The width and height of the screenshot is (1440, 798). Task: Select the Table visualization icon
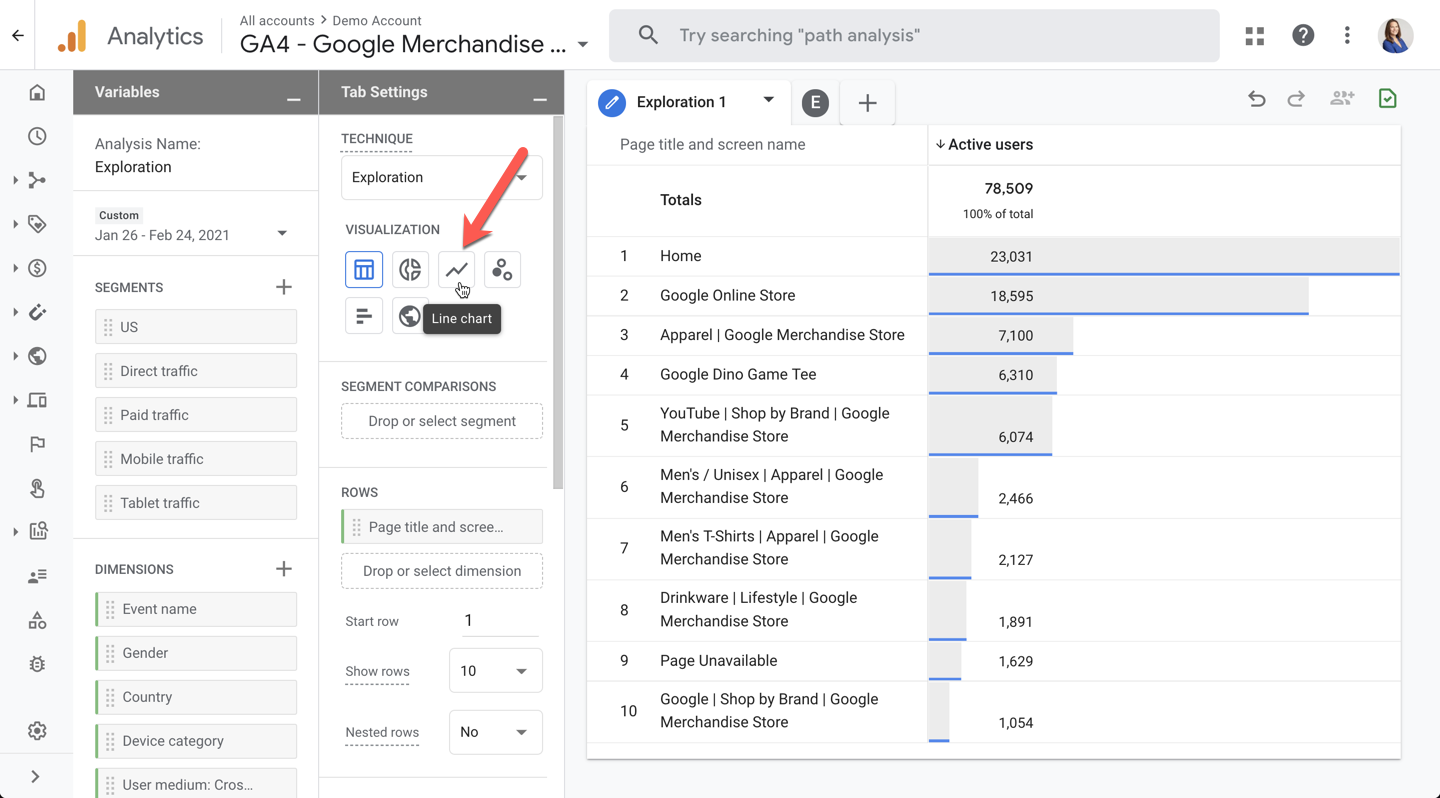(364, 269)
